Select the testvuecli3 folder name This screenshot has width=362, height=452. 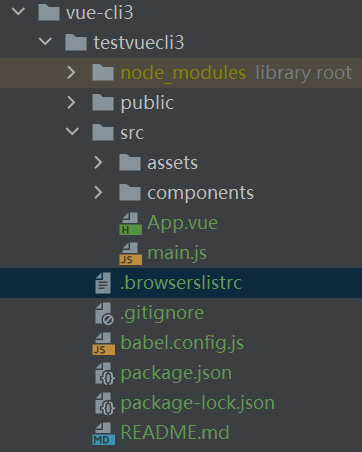pyautogui.click(x=139, y=43)
